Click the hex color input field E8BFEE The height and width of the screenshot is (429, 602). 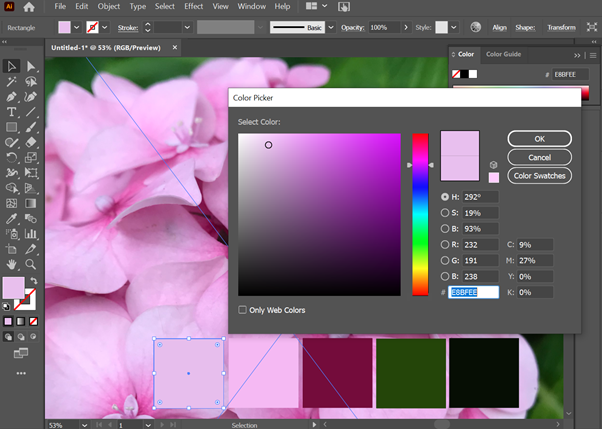tap(474, 292)
